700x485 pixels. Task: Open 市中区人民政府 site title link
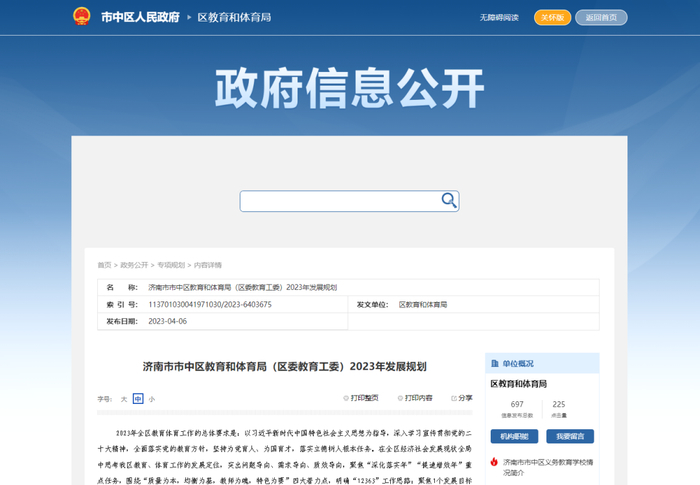140,17
